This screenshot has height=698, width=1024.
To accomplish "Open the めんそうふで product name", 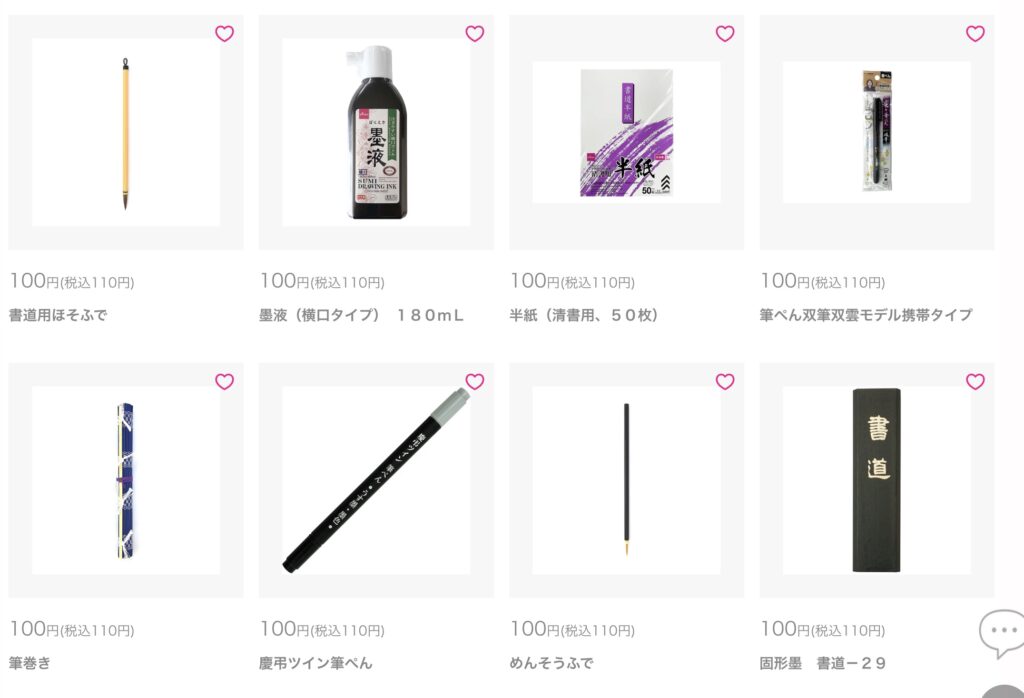I will tap(551, 663).
